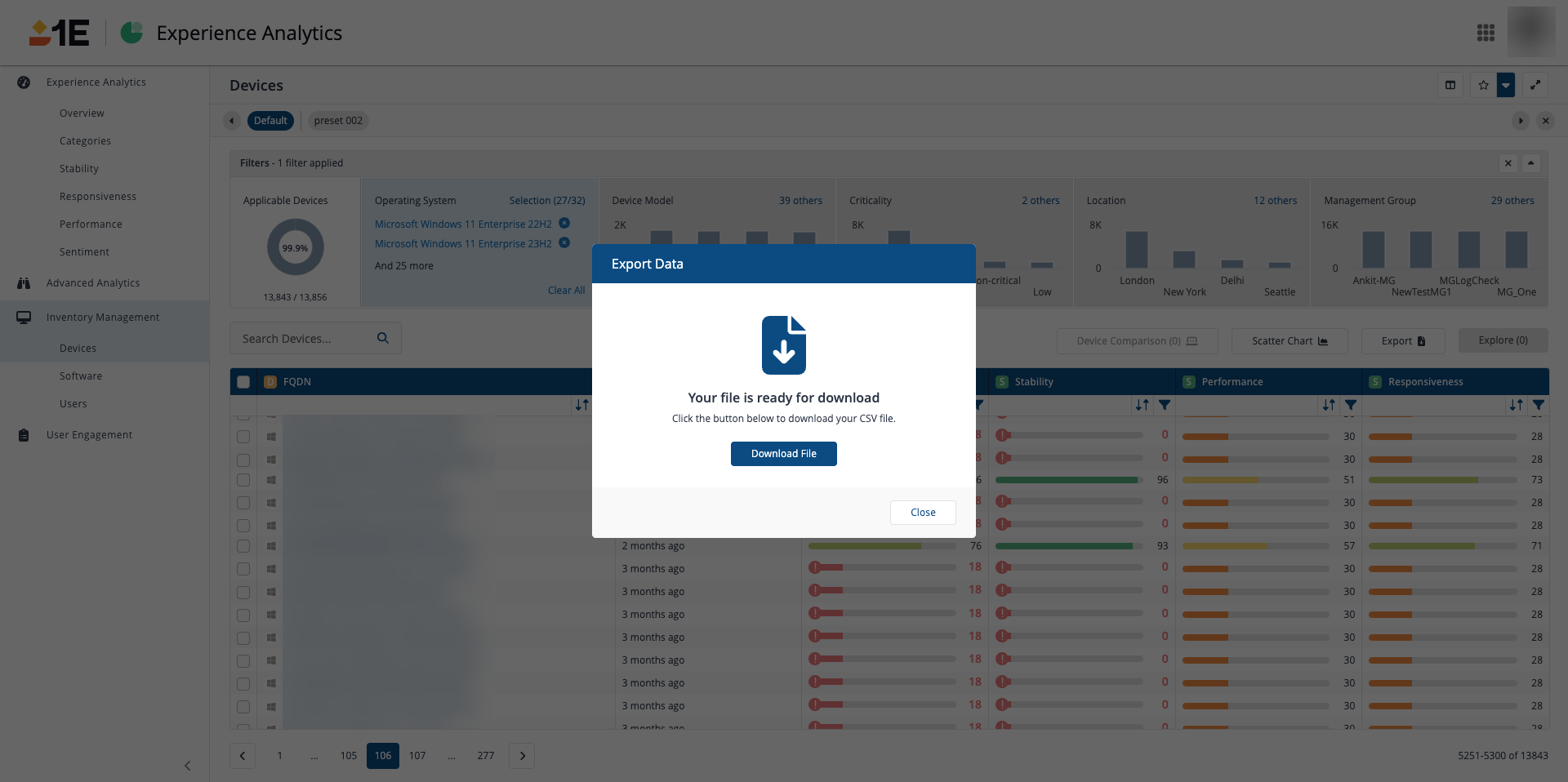Sort the Performance column
This screenshot has height=782, width=1568.
tap(1329, 405)
